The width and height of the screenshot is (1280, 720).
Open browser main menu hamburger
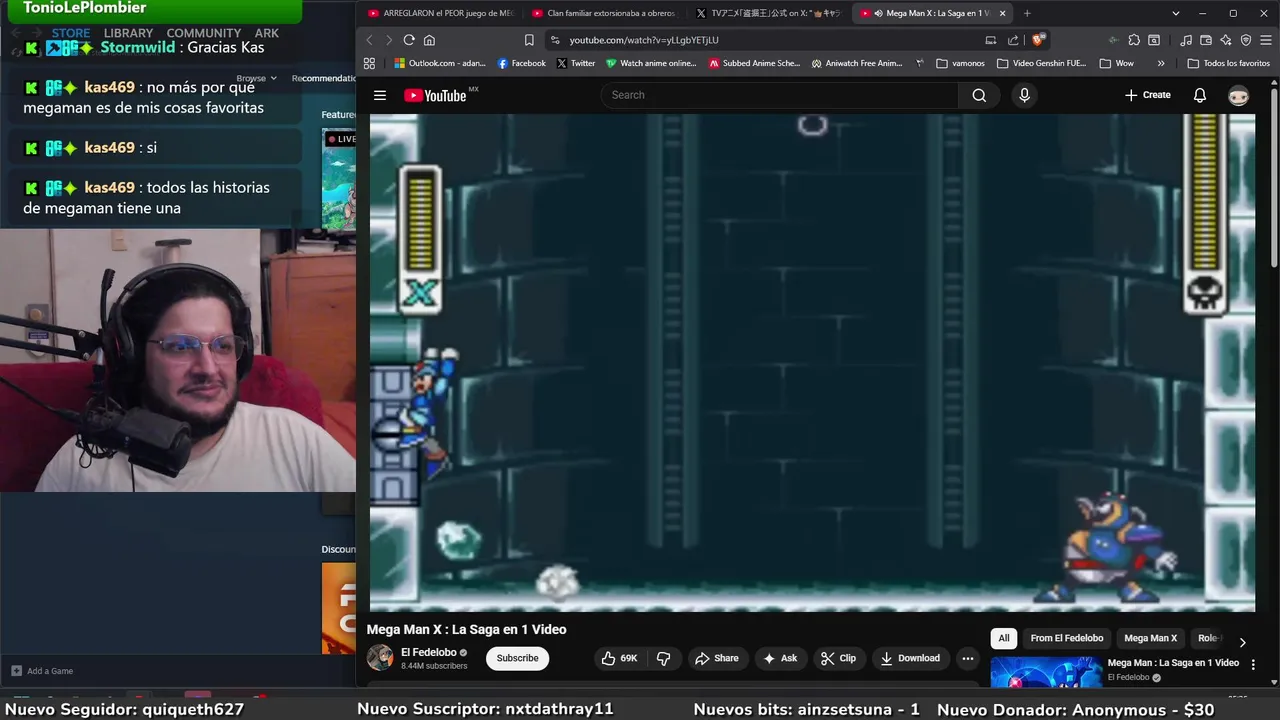point(1265,40)
